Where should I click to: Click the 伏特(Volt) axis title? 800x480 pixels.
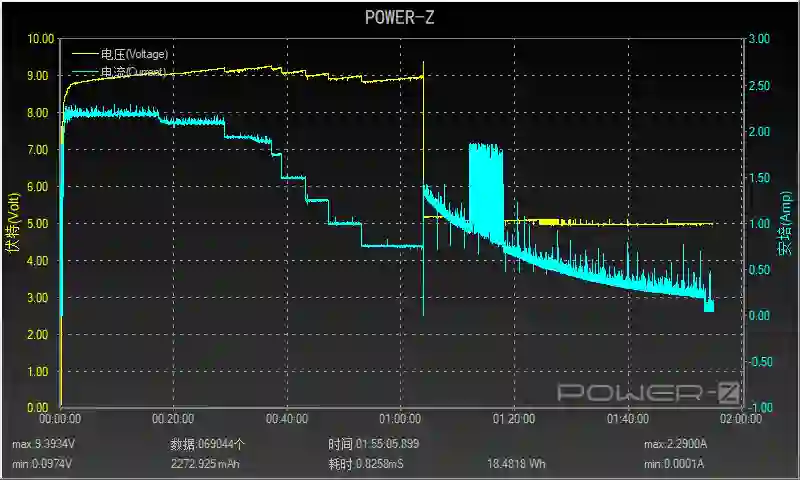(x=14, y=222)
